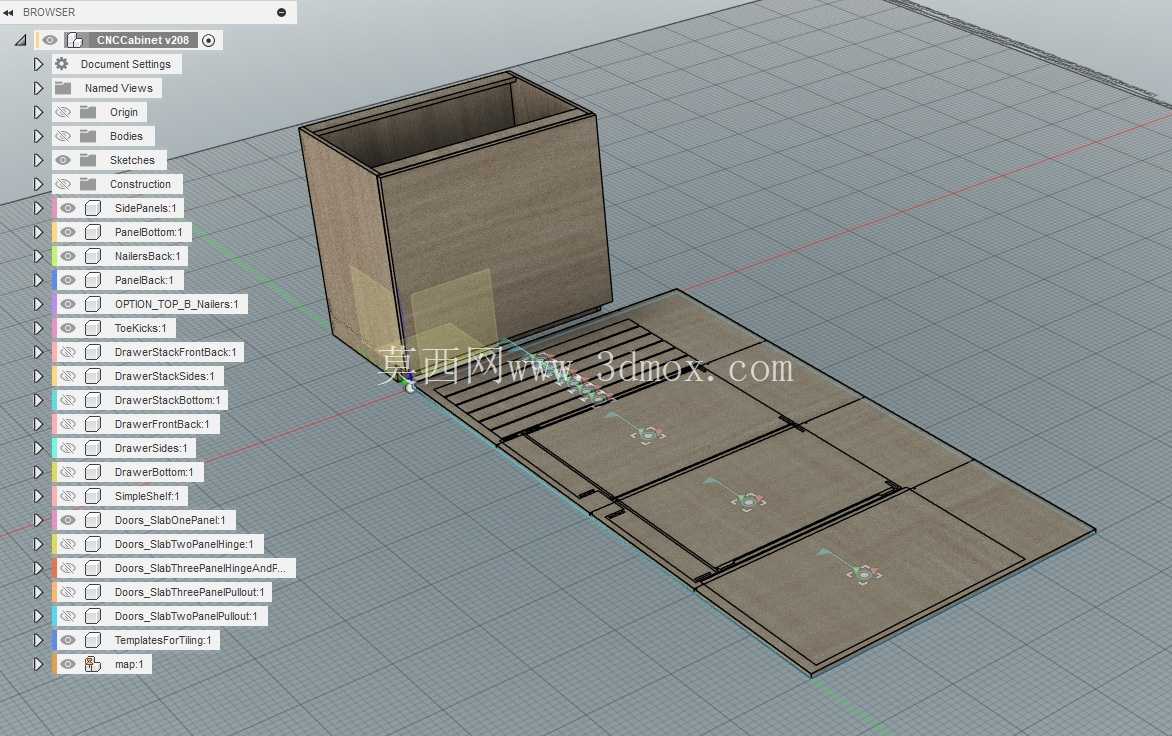Click the Named Views folder icon

63,88
